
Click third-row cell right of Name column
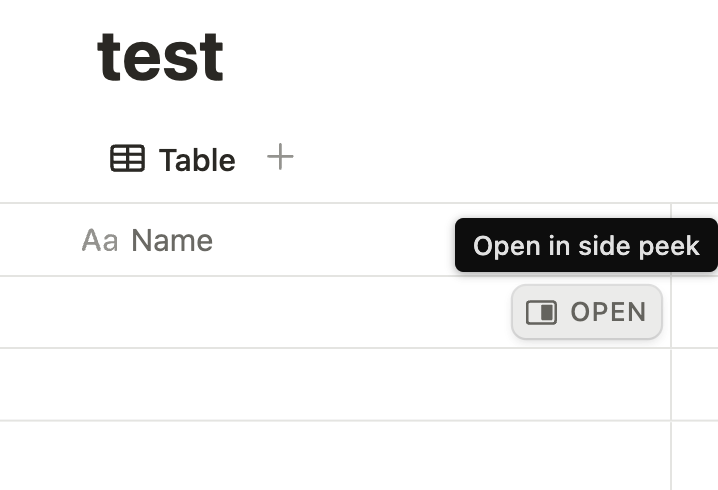(695, 455)
